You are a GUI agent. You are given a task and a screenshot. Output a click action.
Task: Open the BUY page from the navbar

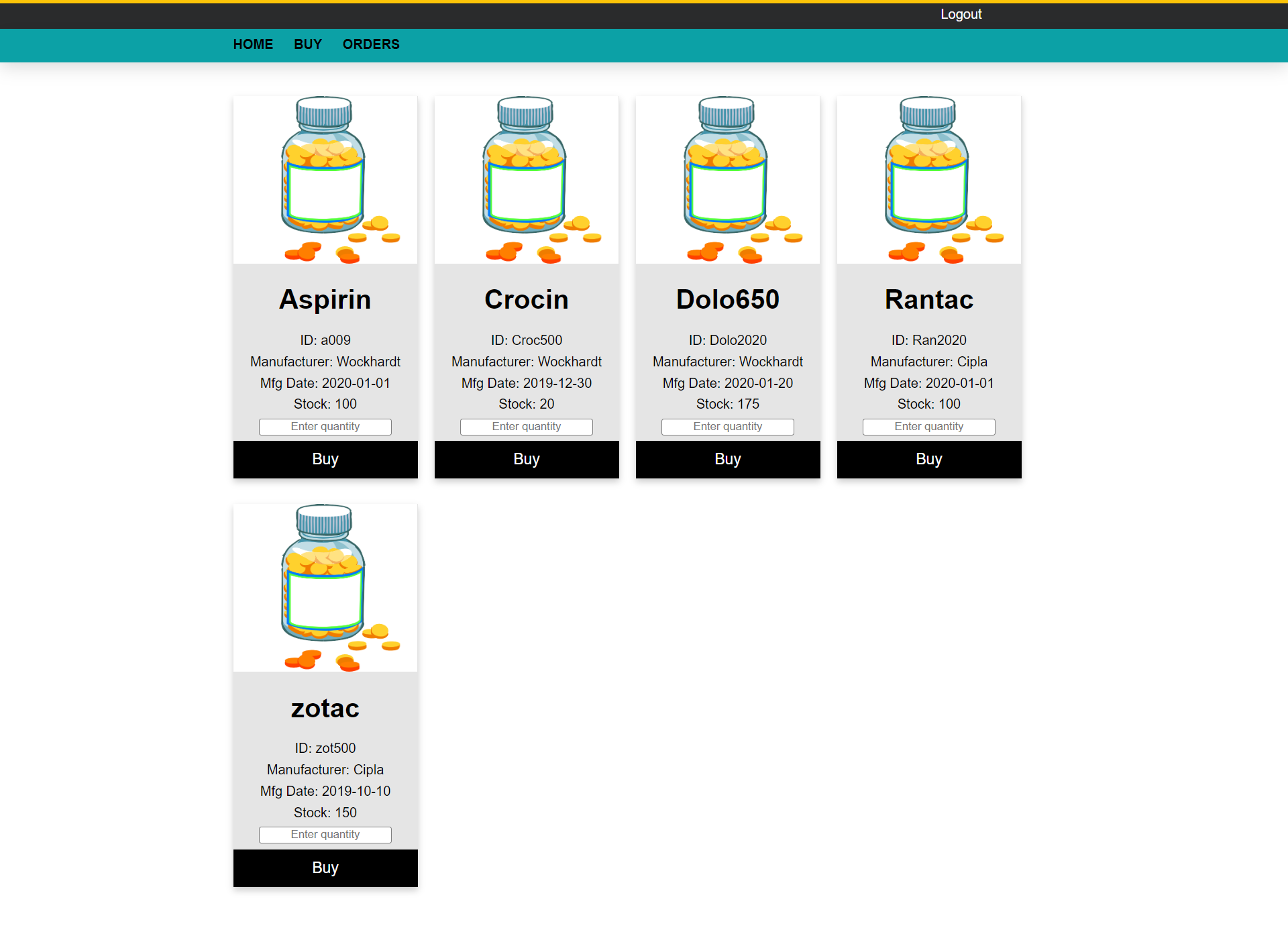pos(307,44)
